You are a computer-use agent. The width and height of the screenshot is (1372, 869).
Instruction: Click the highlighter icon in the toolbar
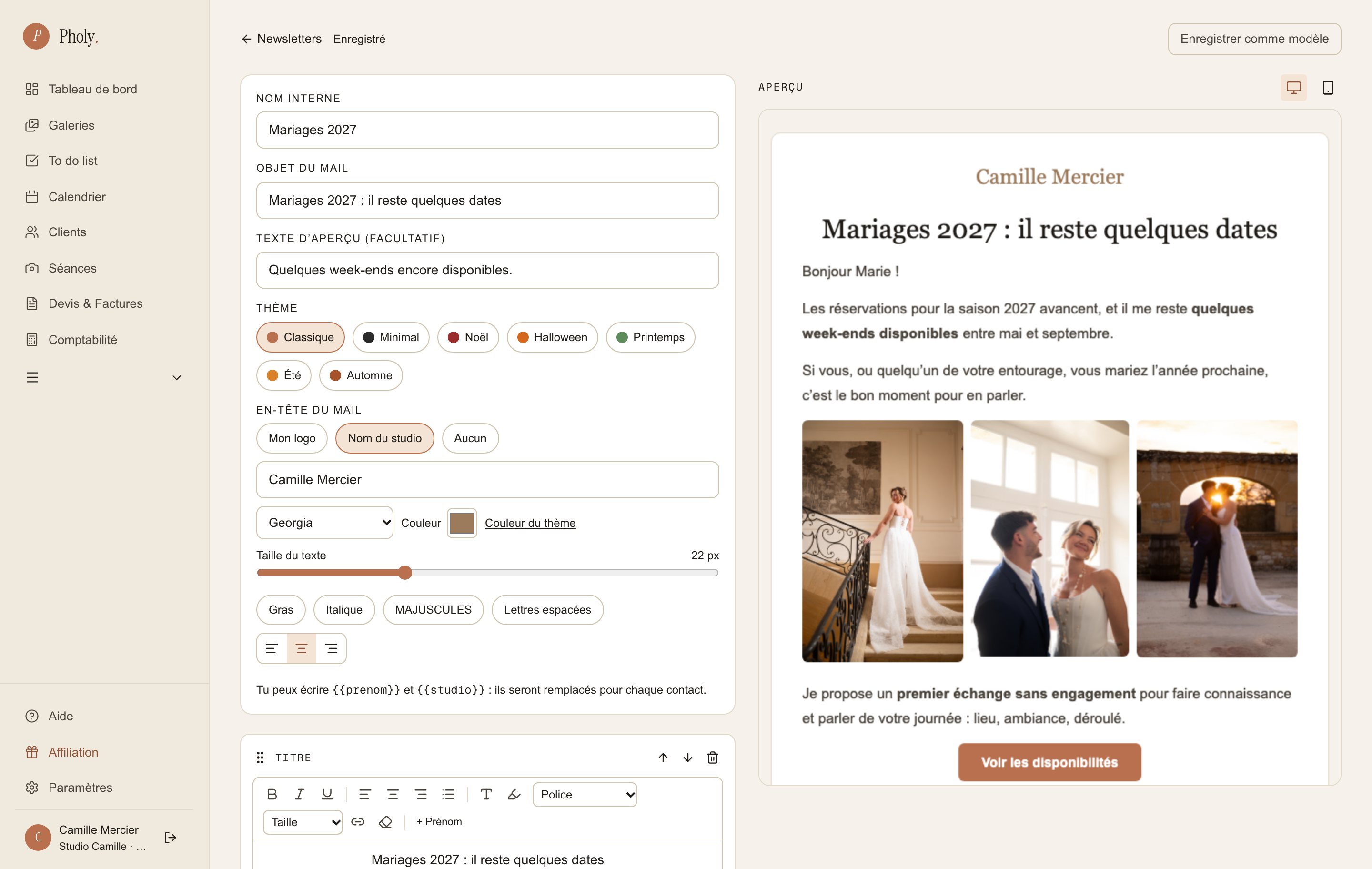pyautogui.click(x=514, y=794)
